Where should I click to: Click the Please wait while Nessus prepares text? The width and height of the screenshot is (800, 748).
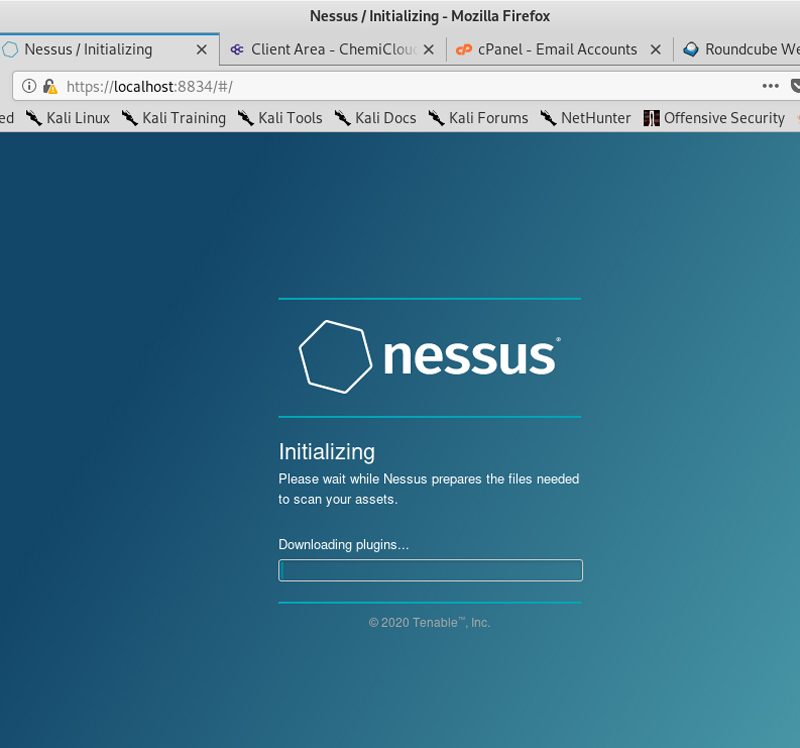coord(429,489)
